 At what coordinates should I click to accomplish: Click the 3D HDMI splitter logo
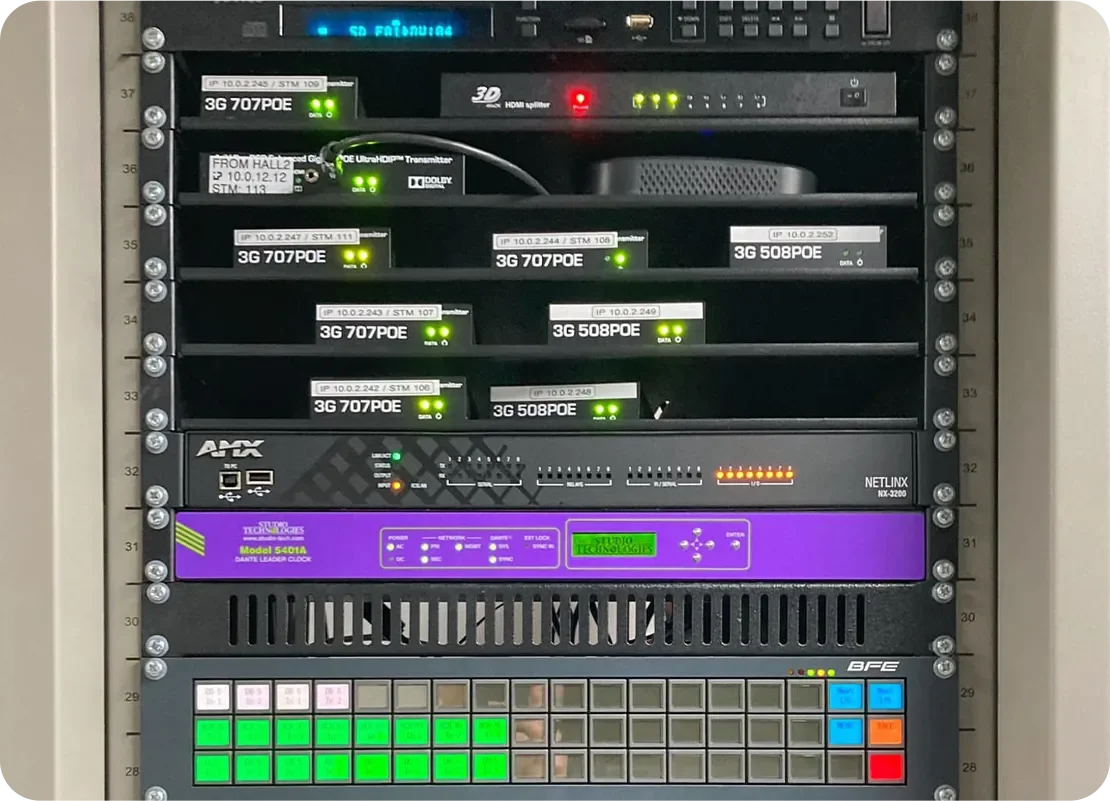tap(486, 97)
